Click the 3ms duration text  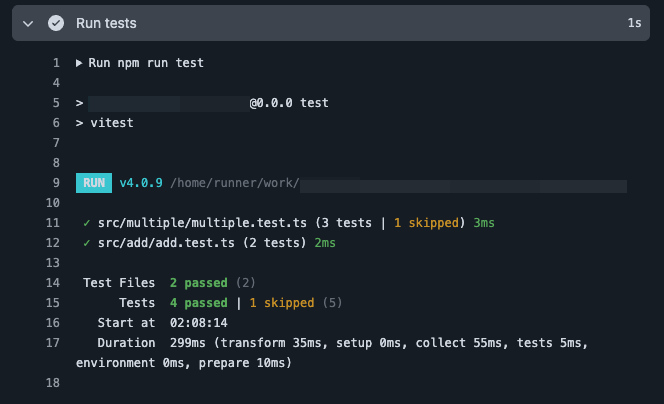pos(484,223)
